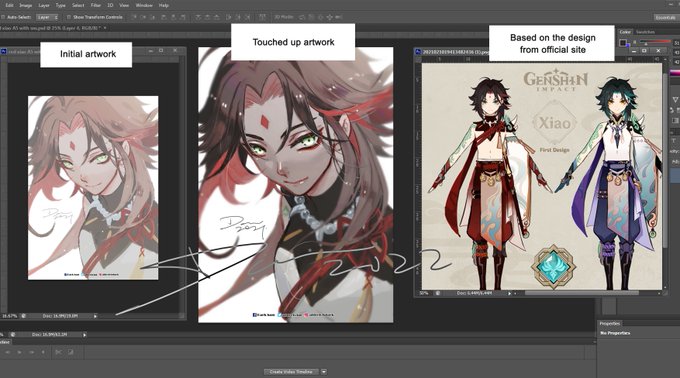Expand the Create Video Timeline dropdown arrow
The height and width of the screenshot is (378, 680).
(x=324, y=372)
